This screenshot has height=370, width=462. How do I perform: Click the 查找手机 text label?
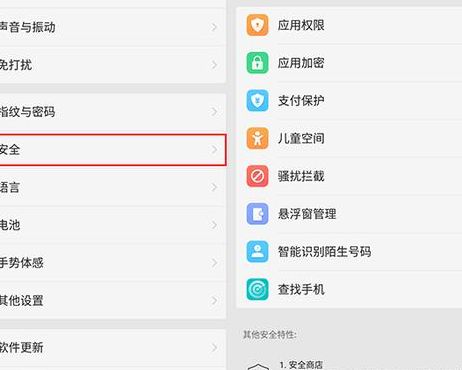coord(301,289)
